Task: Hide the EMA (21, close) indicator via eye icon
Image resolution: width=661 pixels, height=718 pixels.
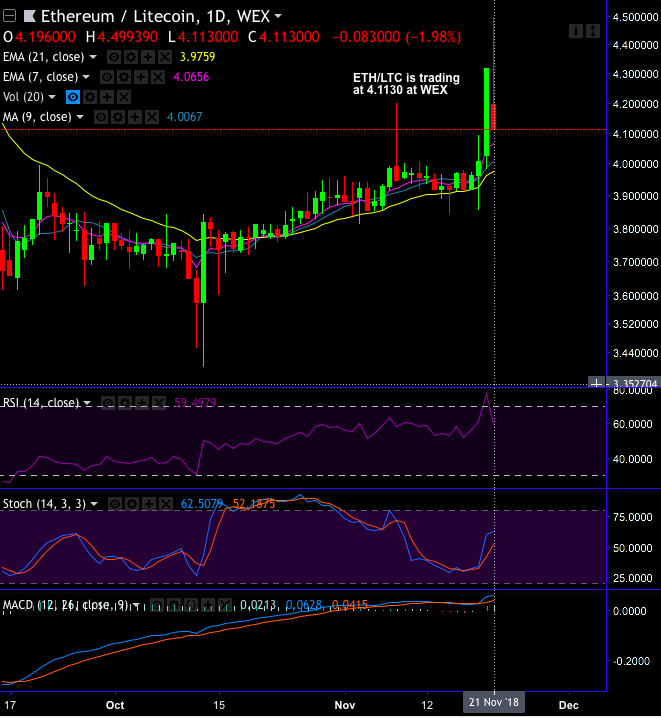Action: click(x=114, y=57)
